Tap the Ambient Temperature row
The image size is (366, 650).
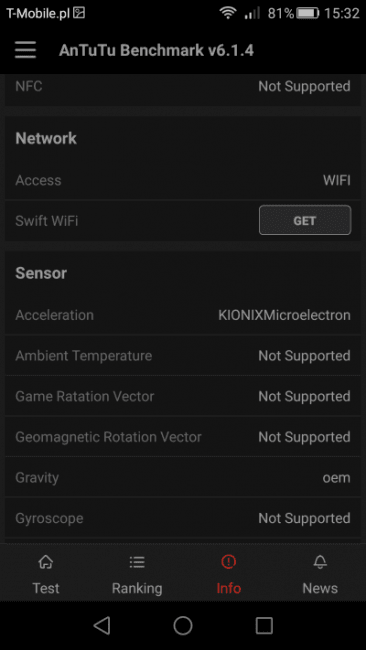tap(183, 356)
